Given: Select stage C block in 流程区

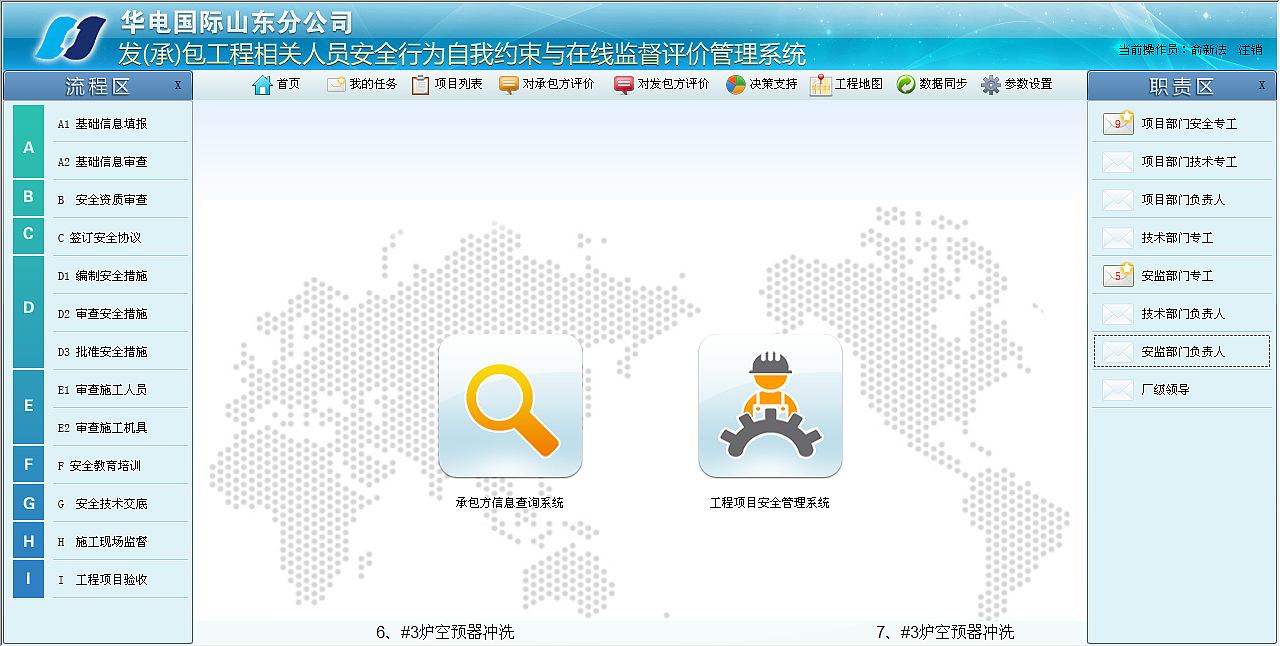Looking at the screenshot, I should [x=29, y=235].
